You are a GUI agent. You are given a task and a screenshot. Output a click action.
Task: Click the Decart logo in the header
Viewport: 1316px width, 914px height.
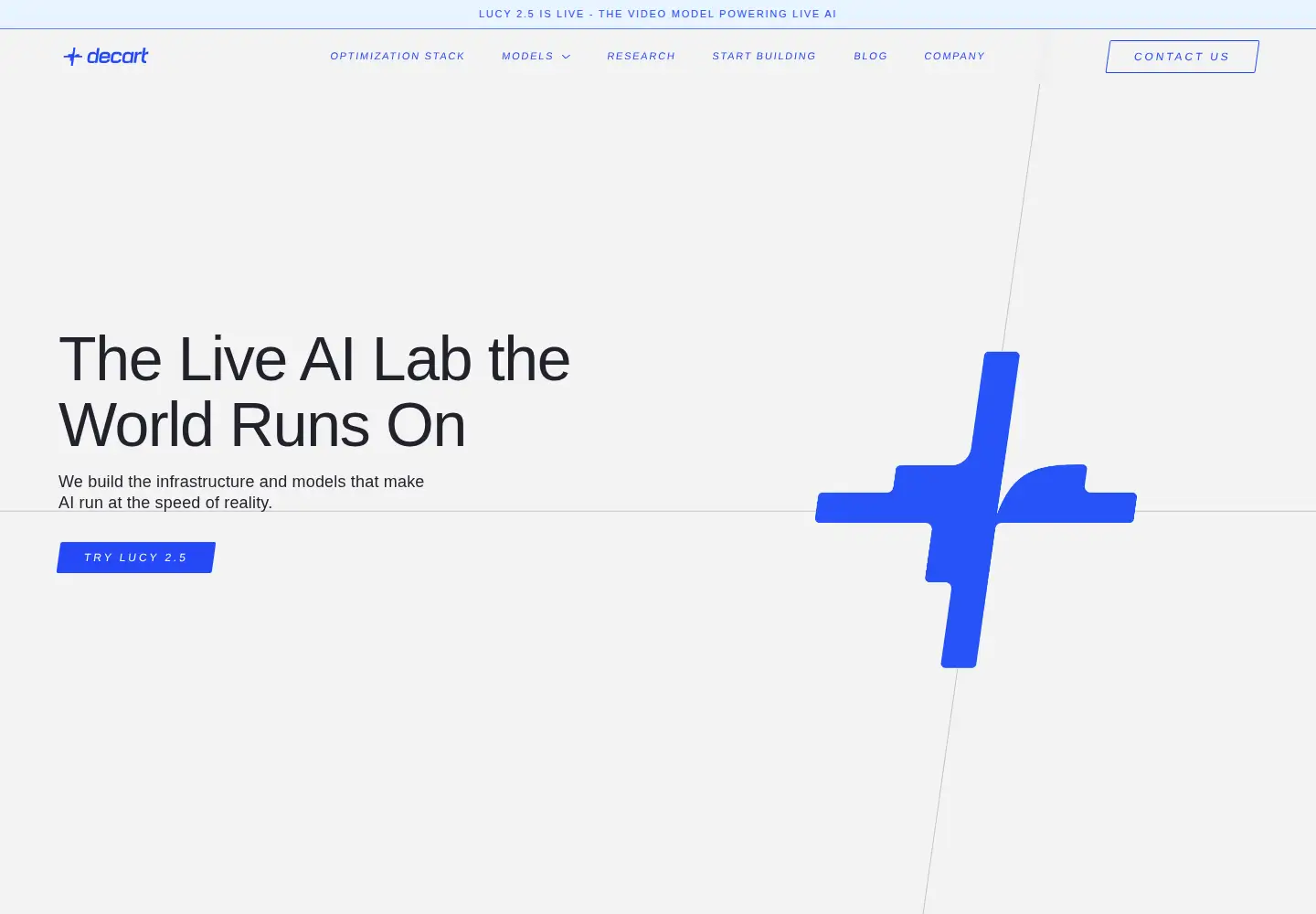click(106, 57)
